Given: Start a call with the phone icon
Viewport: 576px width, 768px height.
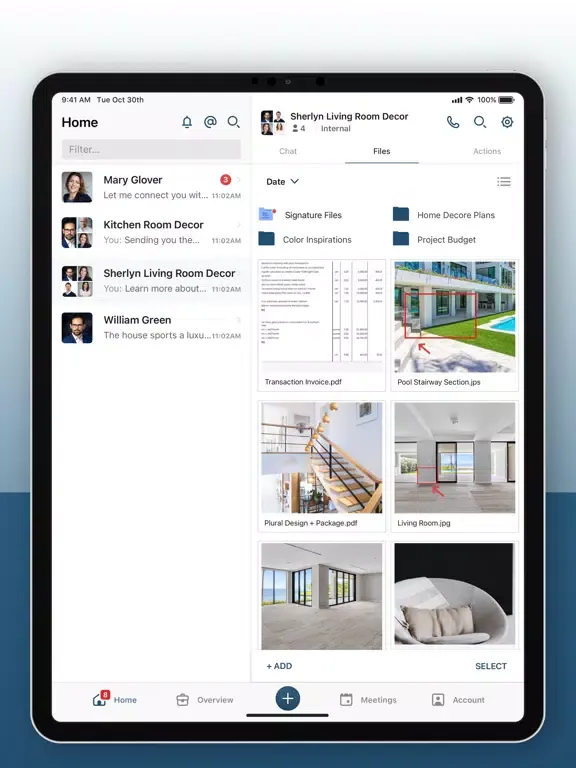Looking at the screenshot, I should pos(453,122).
